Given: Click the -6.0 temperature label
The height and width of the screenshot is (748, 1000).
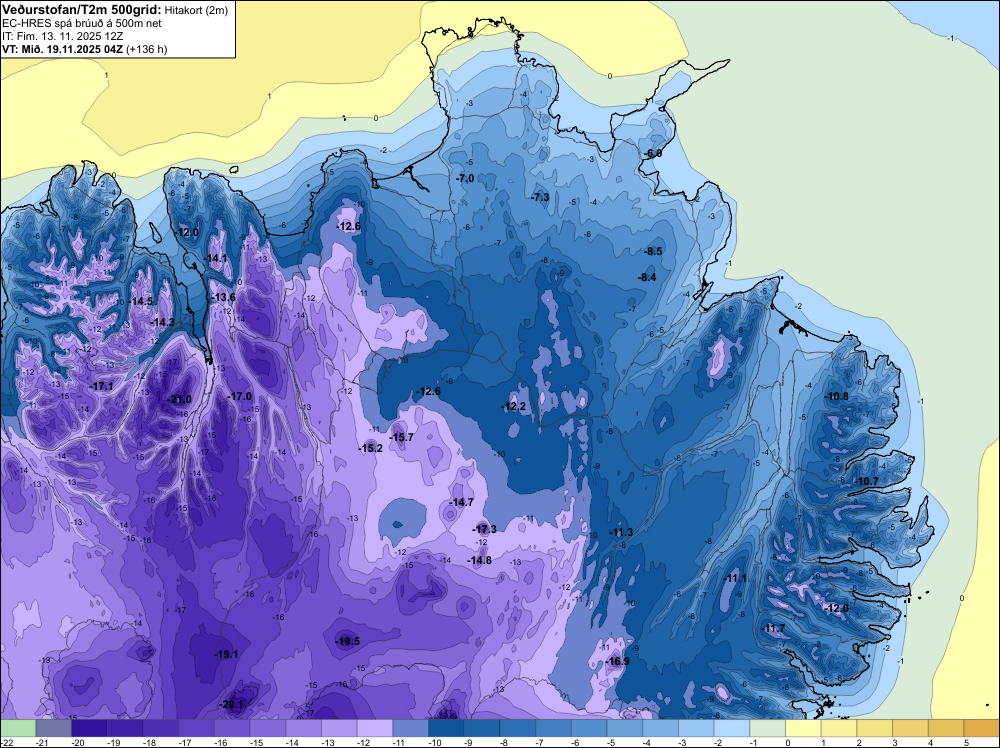Looking at the screenshot, I should 652,154.
